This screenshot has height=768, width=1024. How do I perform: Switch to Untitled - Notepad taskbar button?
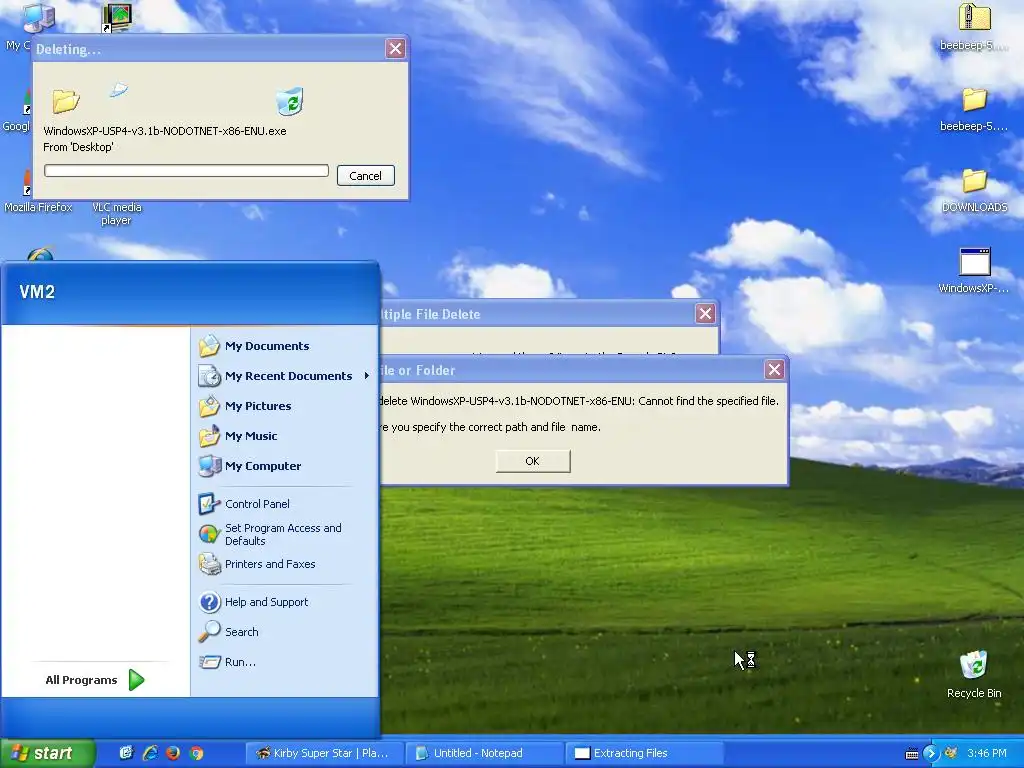pyautogui.click(x=483, y=753)
